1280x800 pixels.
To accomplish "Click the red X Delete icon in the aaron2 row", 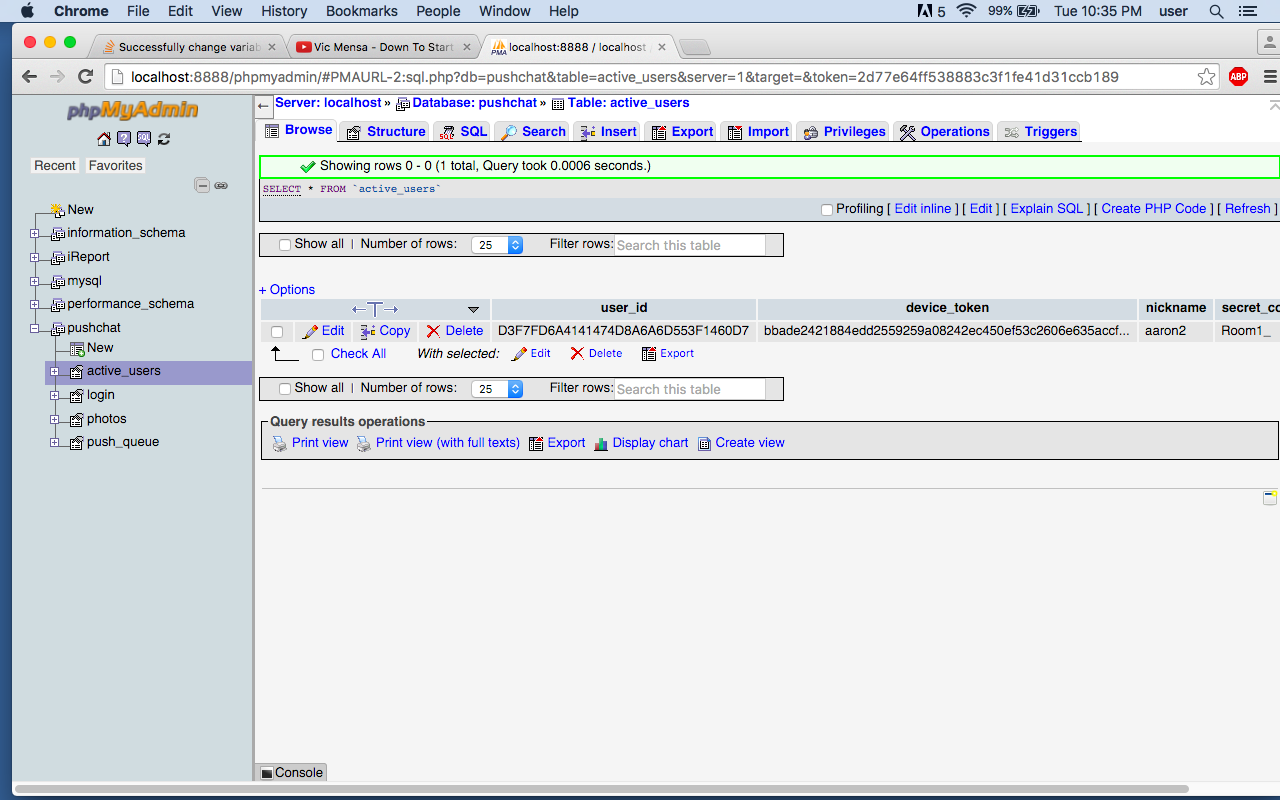I will [x=433, y=331].
